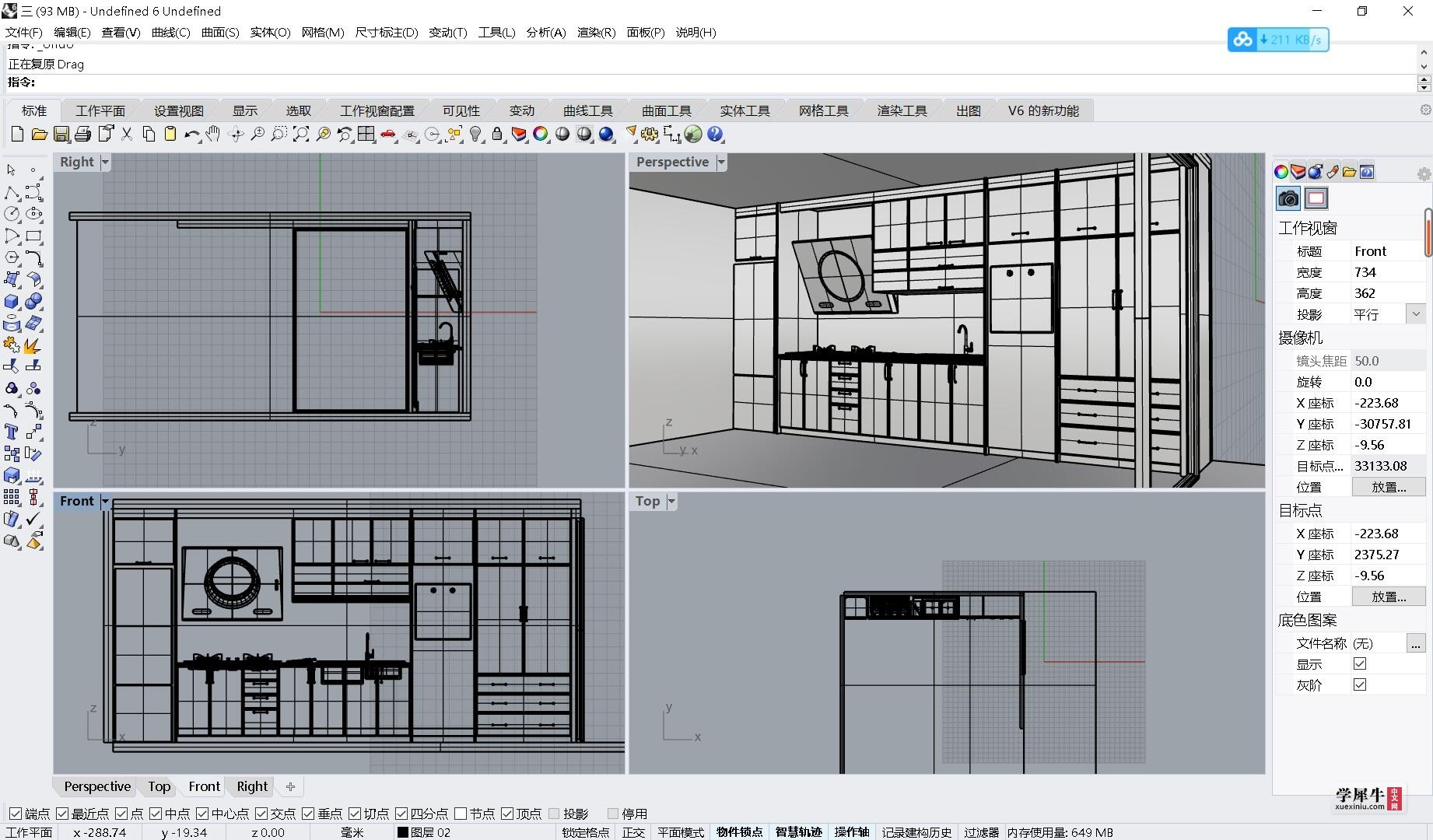1433x840 pixels.
Task: Click the 旋转 value 0.0 field
Action: 1388,382
